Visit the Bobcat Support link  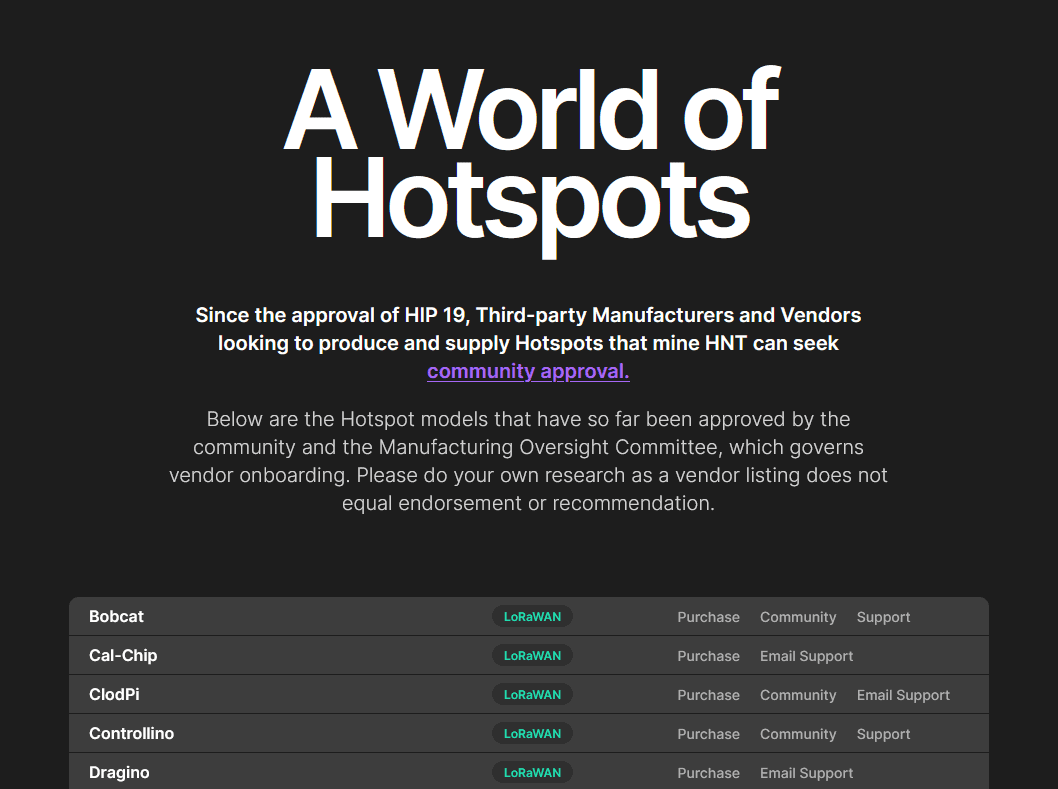pyautogui.click(x=883, y=617)
